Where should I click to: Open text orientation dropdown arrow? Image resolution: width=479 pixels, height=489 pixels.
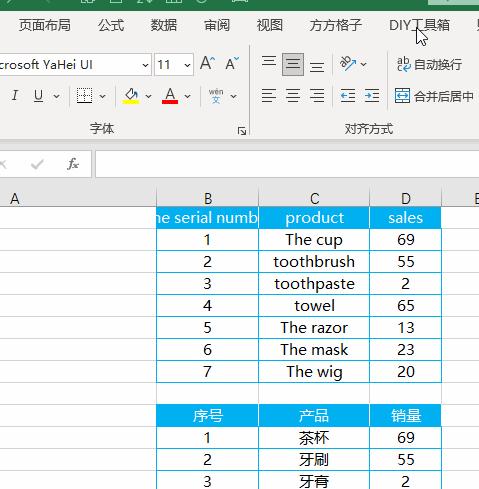click(364, 64)
